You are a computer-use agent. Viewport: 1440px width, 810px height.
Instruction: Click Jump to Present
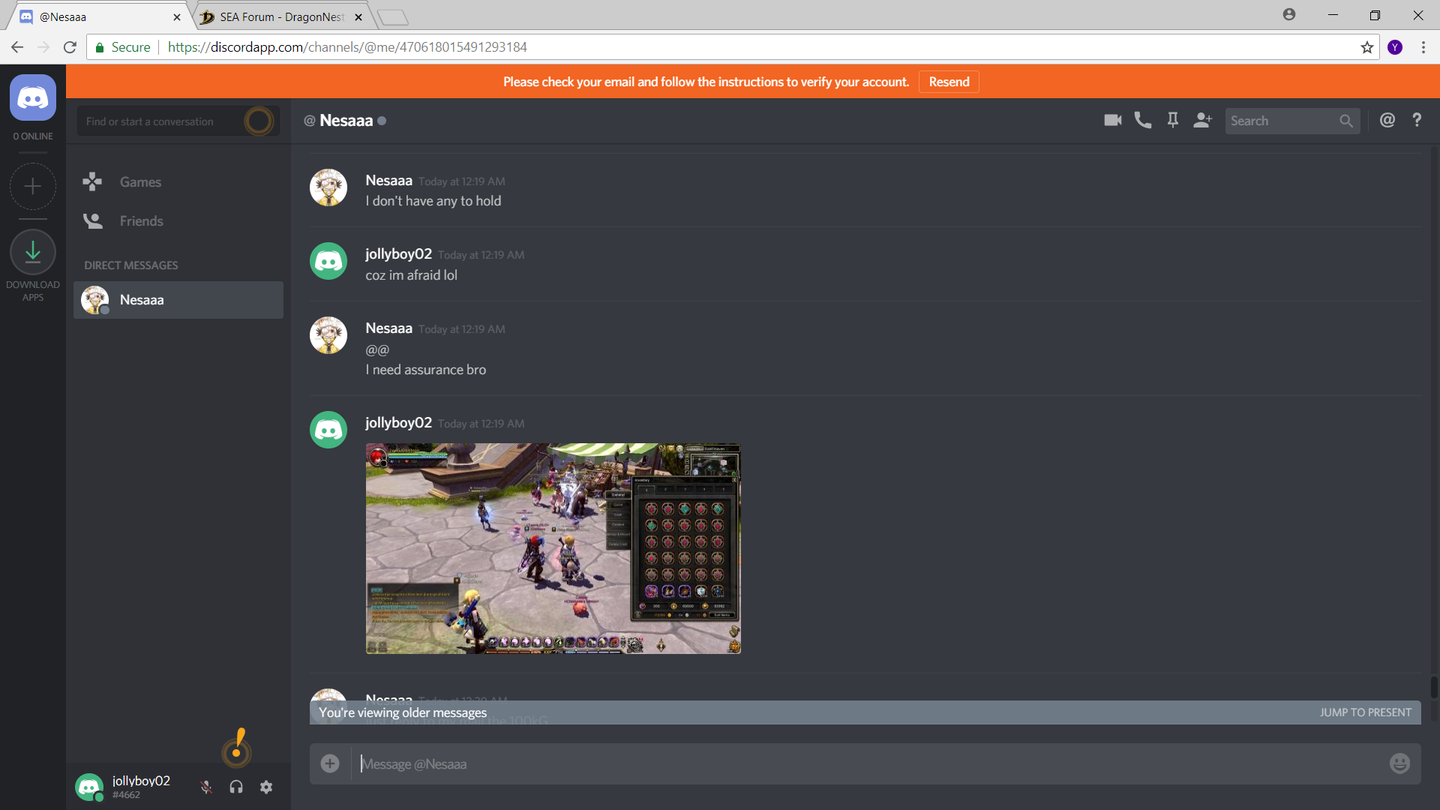click(x=1365, y=712)
